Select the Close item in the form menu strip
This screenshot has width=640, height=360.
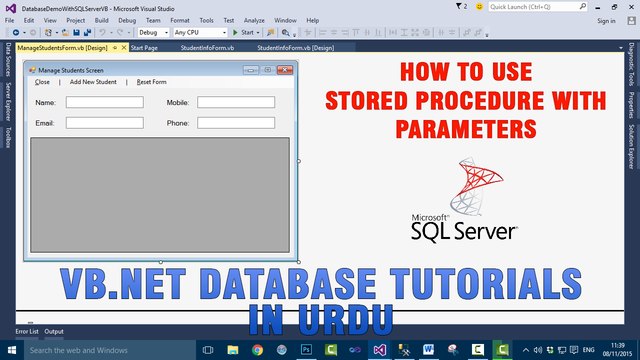(42, 82)
